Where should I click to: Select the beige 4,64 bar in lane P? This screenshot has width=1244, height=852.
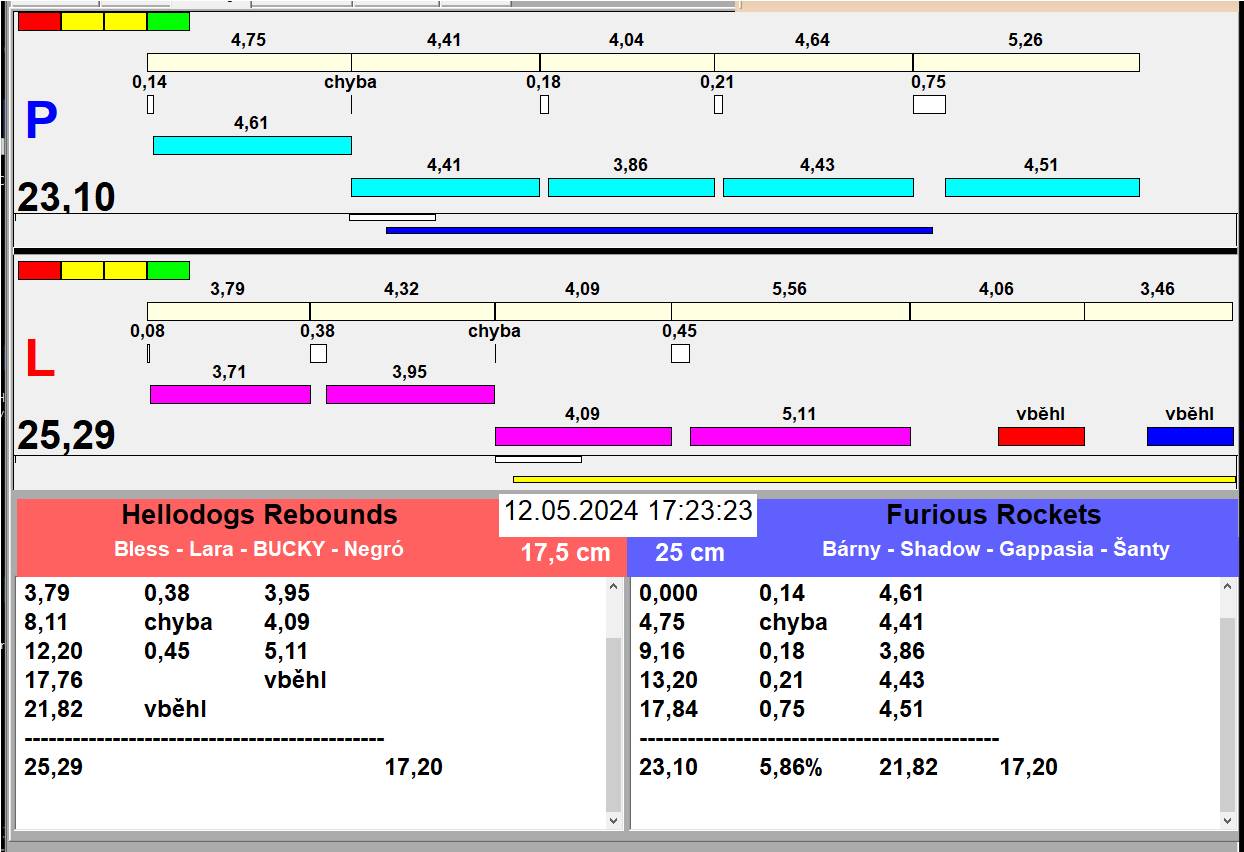[x=813, y=62]
